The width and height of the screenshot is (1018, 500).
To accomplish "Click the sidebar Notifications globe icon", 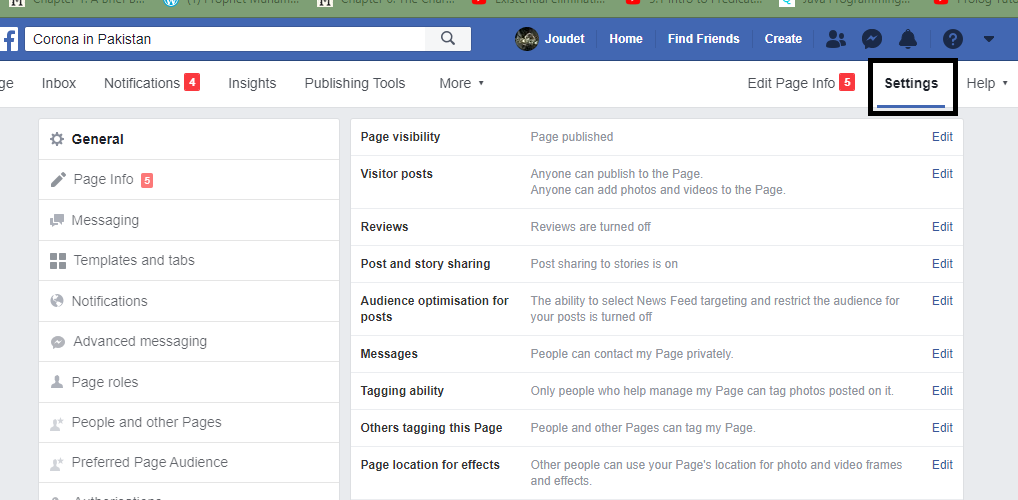I will 57,301.
